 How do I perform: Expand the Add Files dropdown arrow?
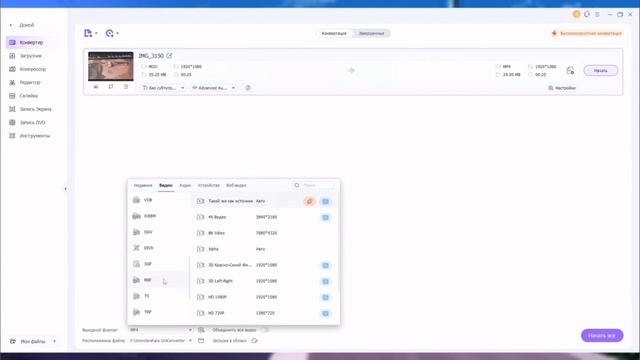(x=96, y=33)
